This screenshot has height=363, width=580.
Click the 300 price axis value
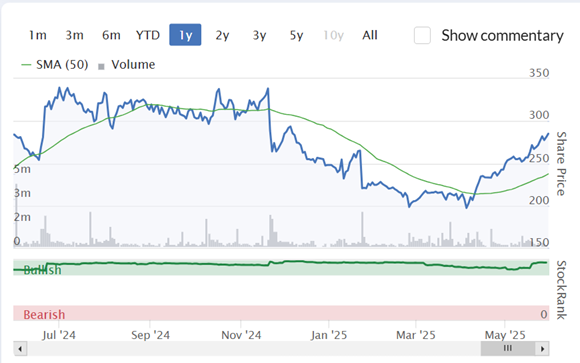point(539,115)
